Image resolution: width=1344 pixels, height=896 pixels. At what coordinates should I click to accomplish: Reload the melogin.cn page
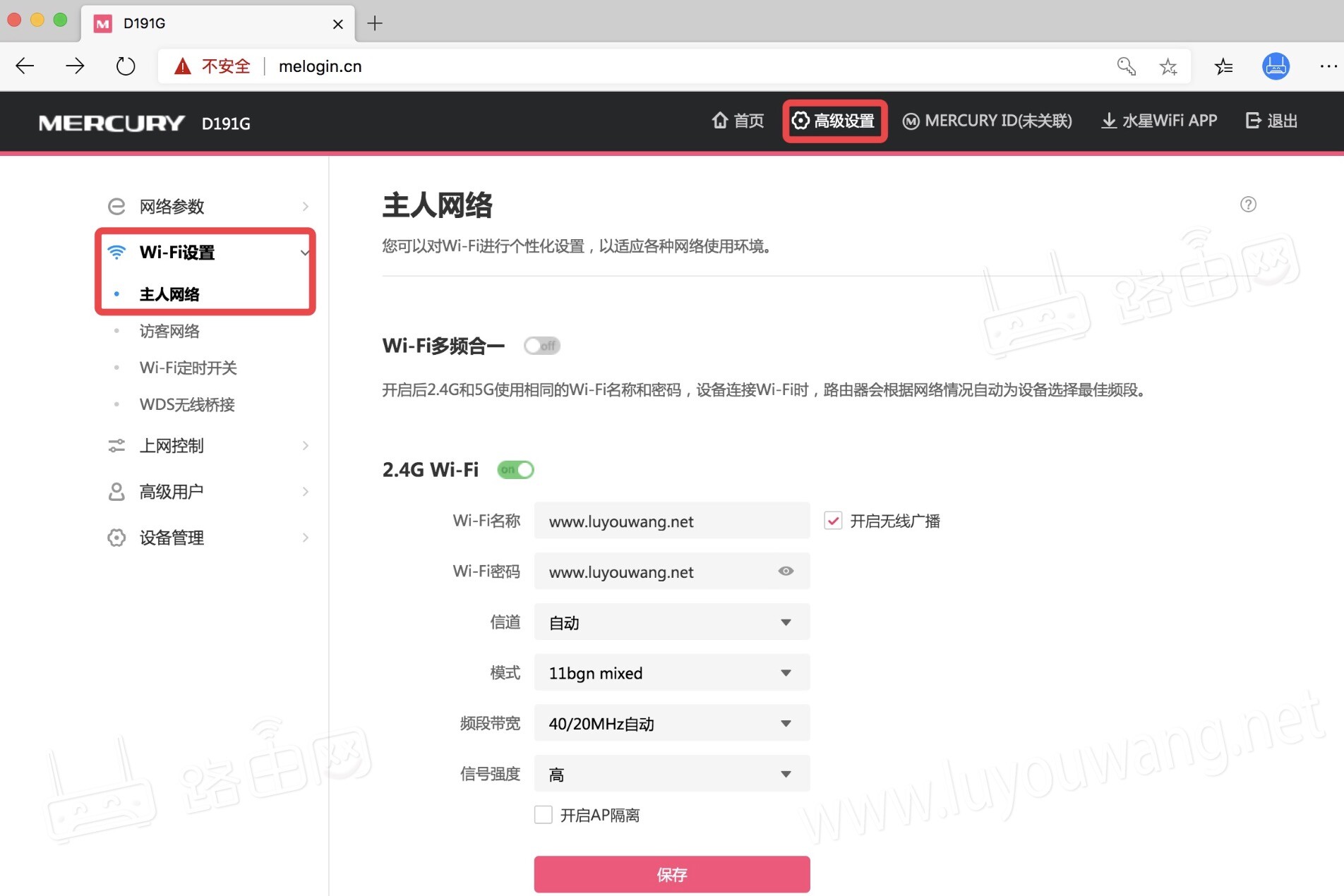pos(126,66)
